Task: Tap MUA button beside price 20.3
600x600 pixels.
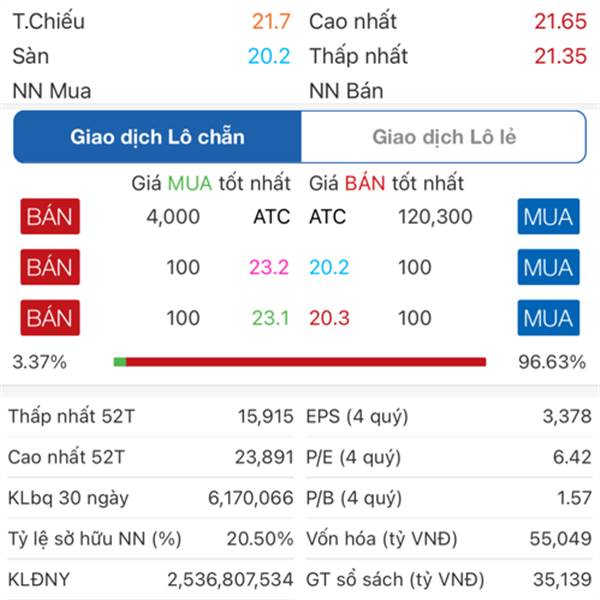Action: tap(548, 318)
